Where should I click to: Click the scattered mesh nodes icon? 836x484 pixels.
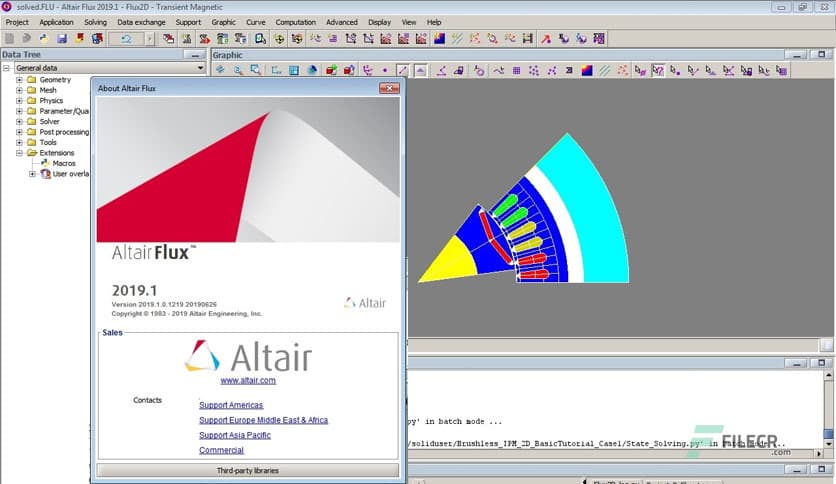coord(534,70)
